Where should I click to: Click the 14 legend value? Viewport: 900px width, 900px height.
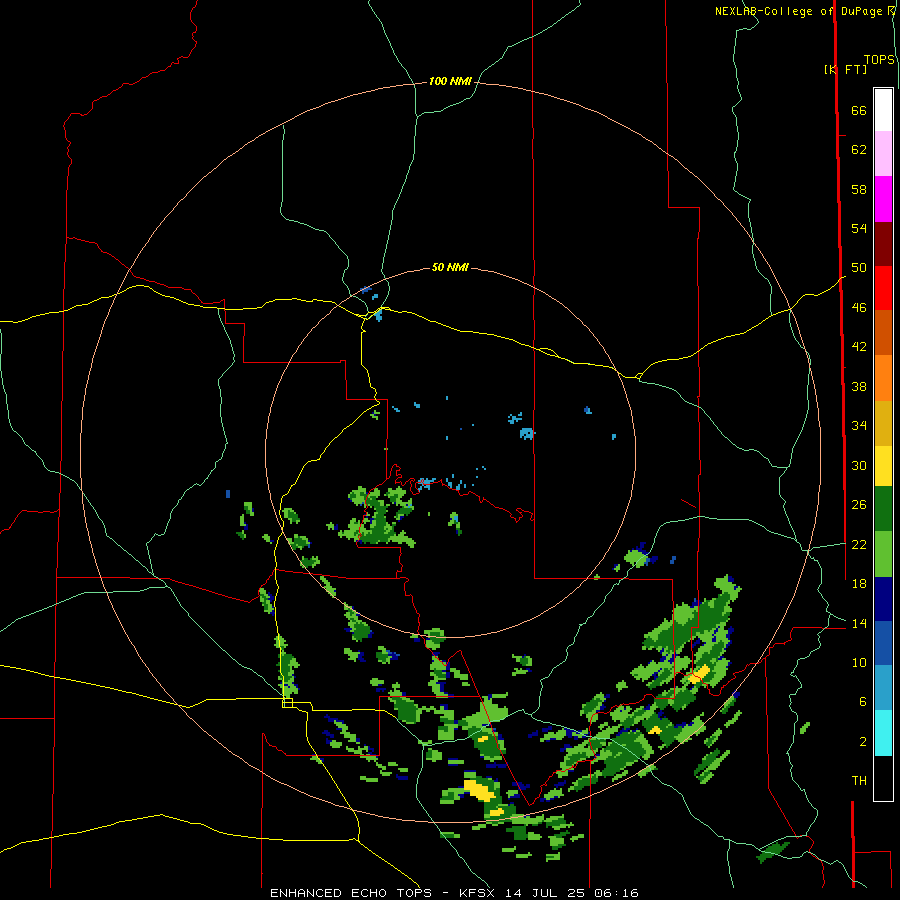click(x=859, y=623)
